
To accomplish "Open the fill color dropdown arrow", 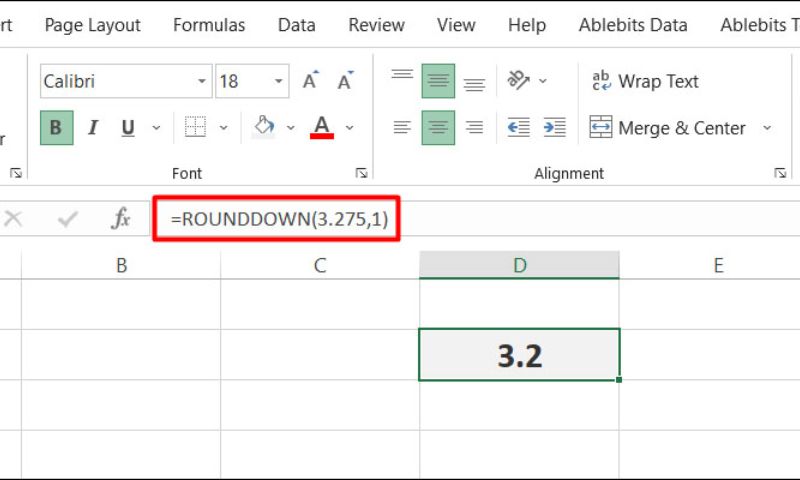I will click(x=291, y=128).
